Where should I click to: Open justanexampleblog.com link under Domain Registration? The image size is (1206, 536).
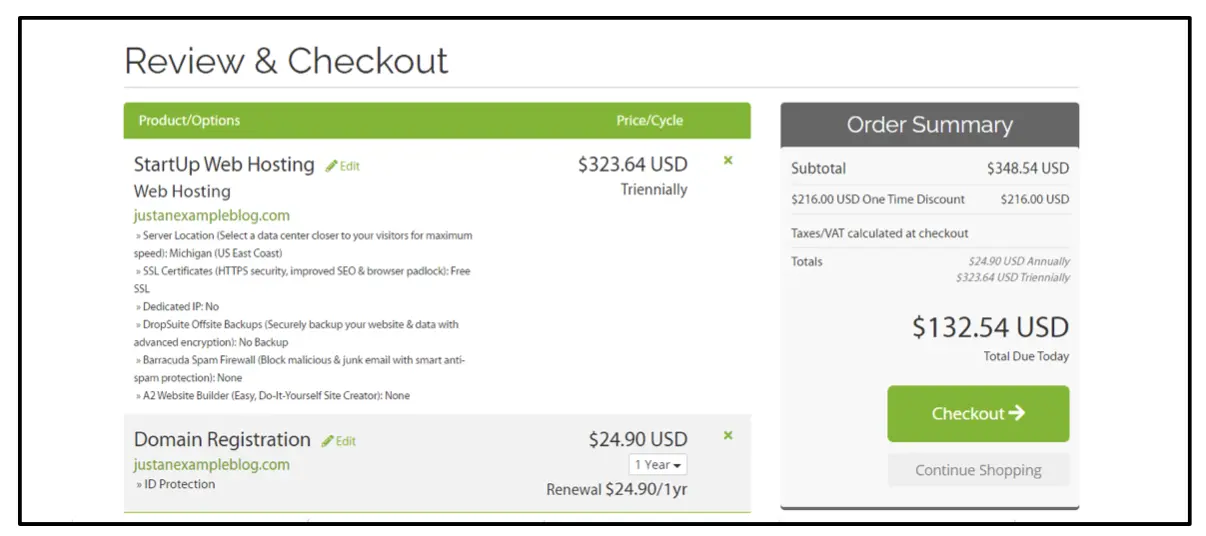[212, 464]
